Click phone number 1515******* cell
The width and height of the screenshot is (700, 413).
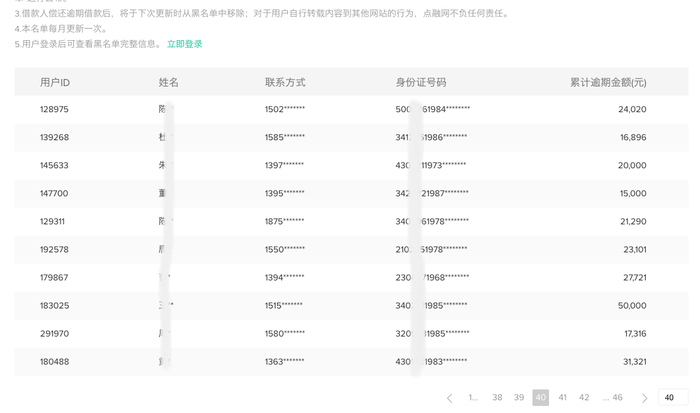point(283,306)
